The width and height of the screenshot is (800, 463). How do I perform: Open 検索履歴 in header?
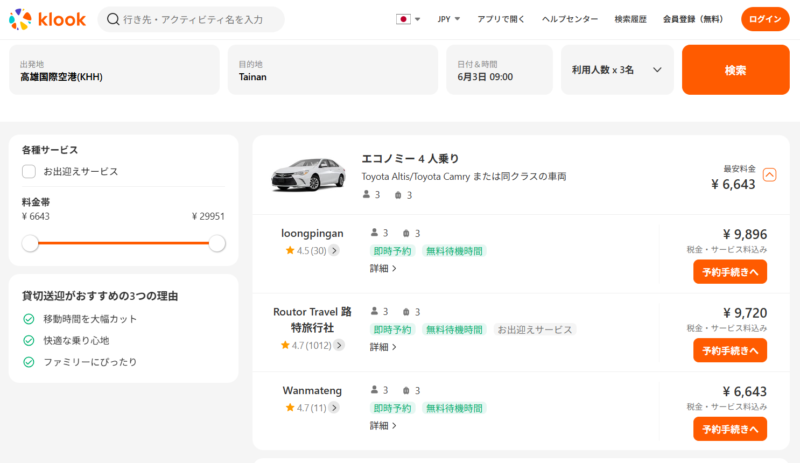pos(630,19)
